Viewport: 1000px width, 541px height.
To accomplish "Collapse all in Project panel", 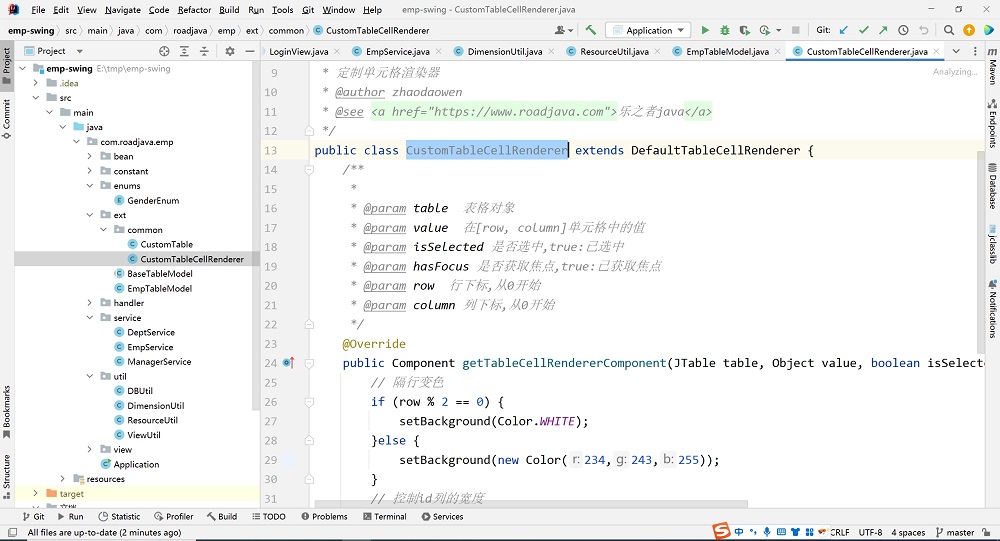I will [x=204, y=51].
